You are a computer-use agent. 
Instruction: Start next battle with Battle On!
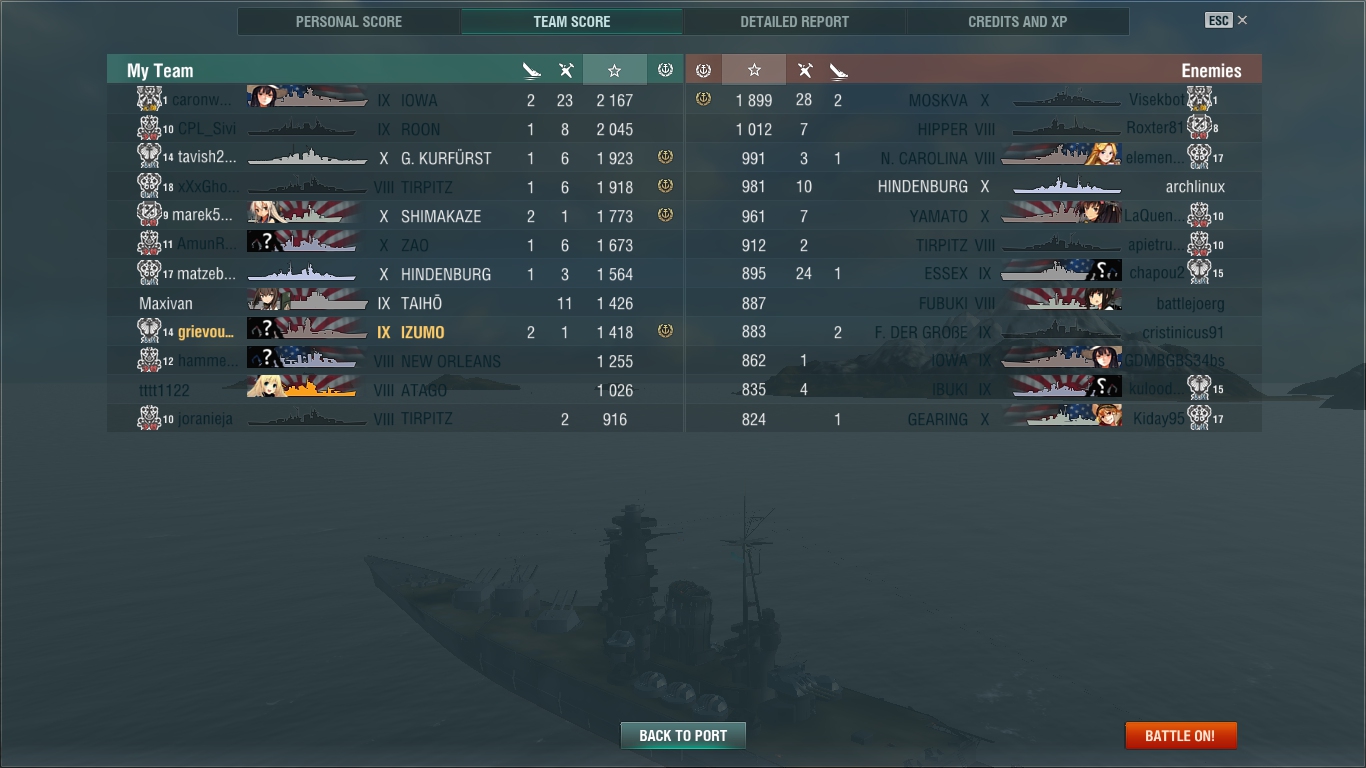[x=1181, y=735]
